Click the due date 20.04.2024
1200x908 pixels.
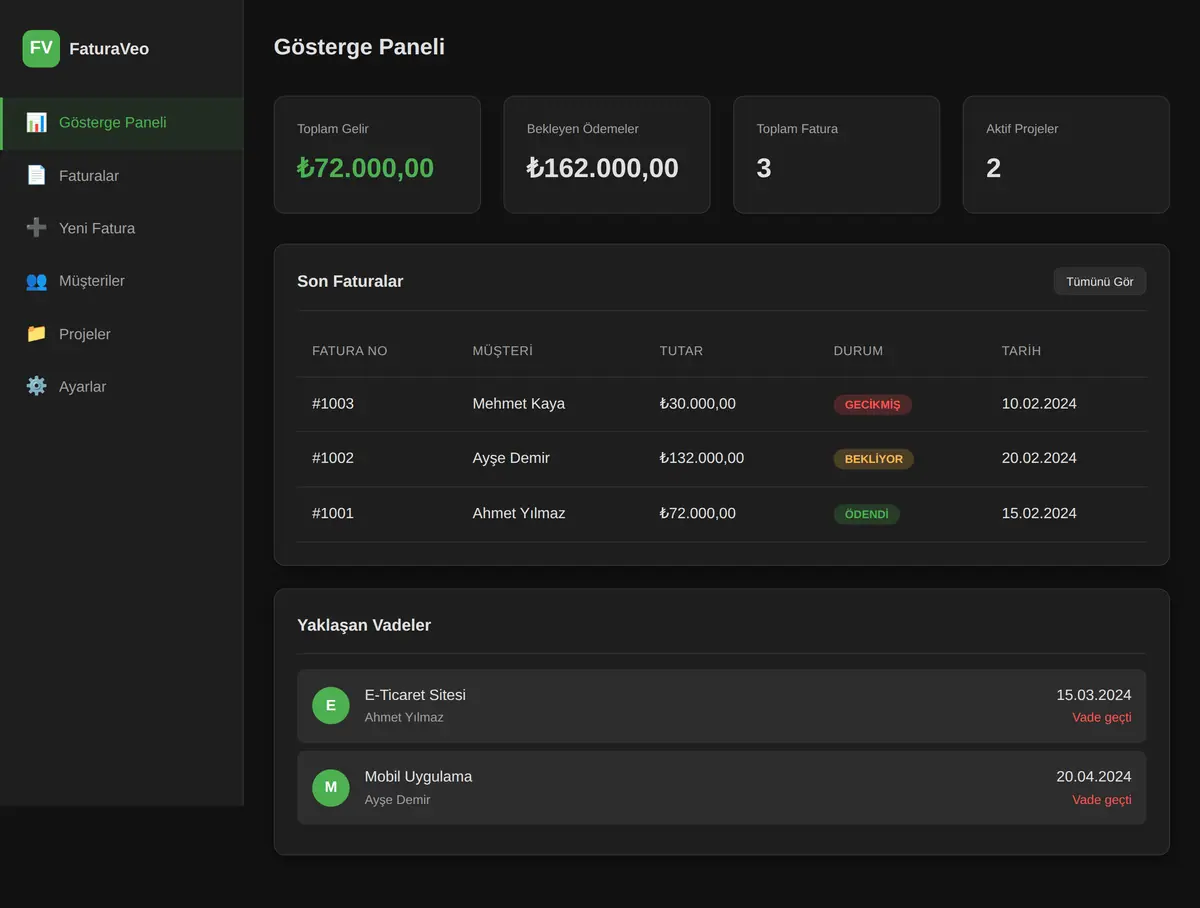point(1094,777)
